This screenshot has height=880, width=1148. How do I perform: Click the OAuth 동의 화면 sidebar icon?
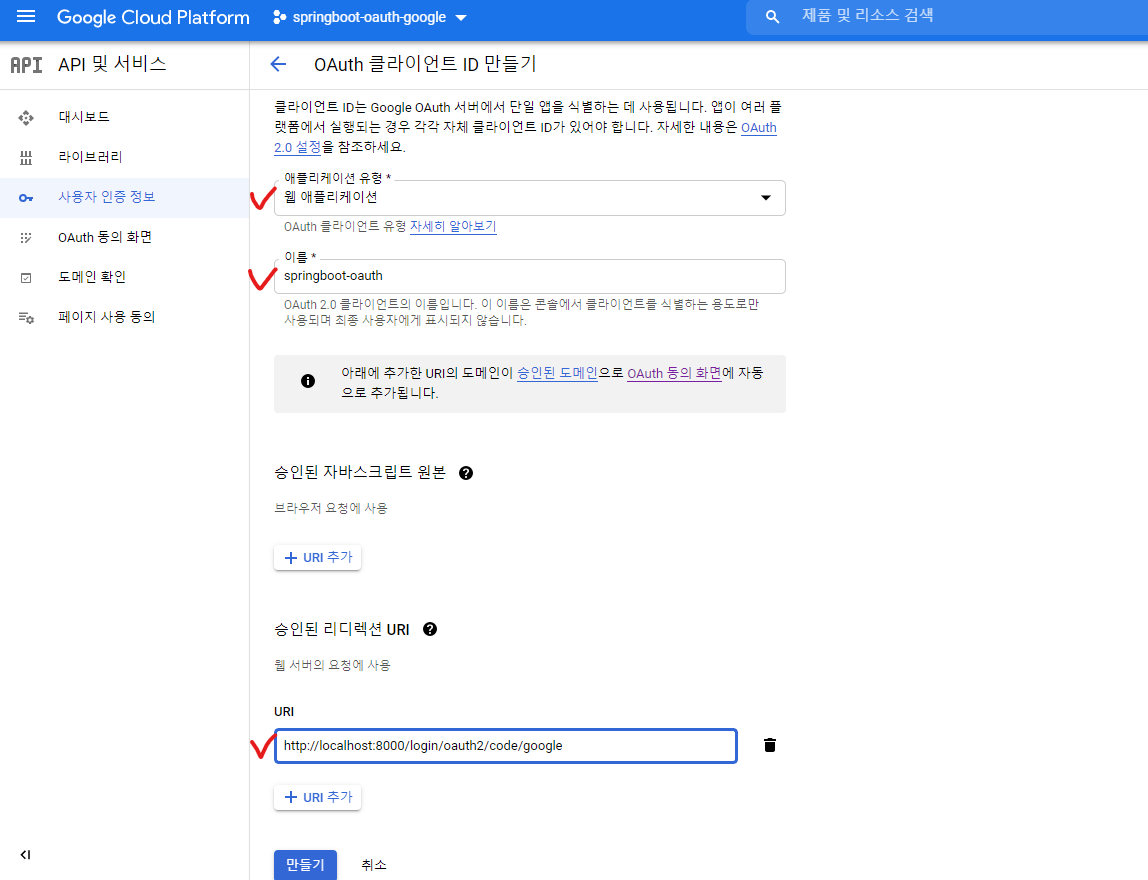click(x=26, y=237)
